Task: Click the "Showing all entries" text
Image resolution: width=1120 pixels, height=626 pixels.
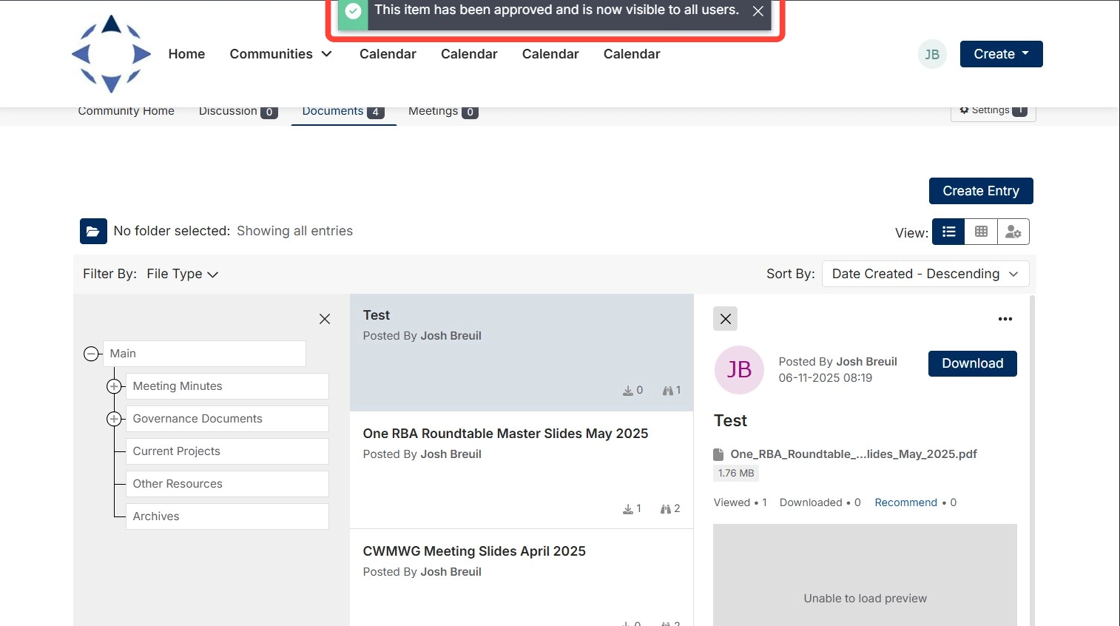Action: (294, 231)
